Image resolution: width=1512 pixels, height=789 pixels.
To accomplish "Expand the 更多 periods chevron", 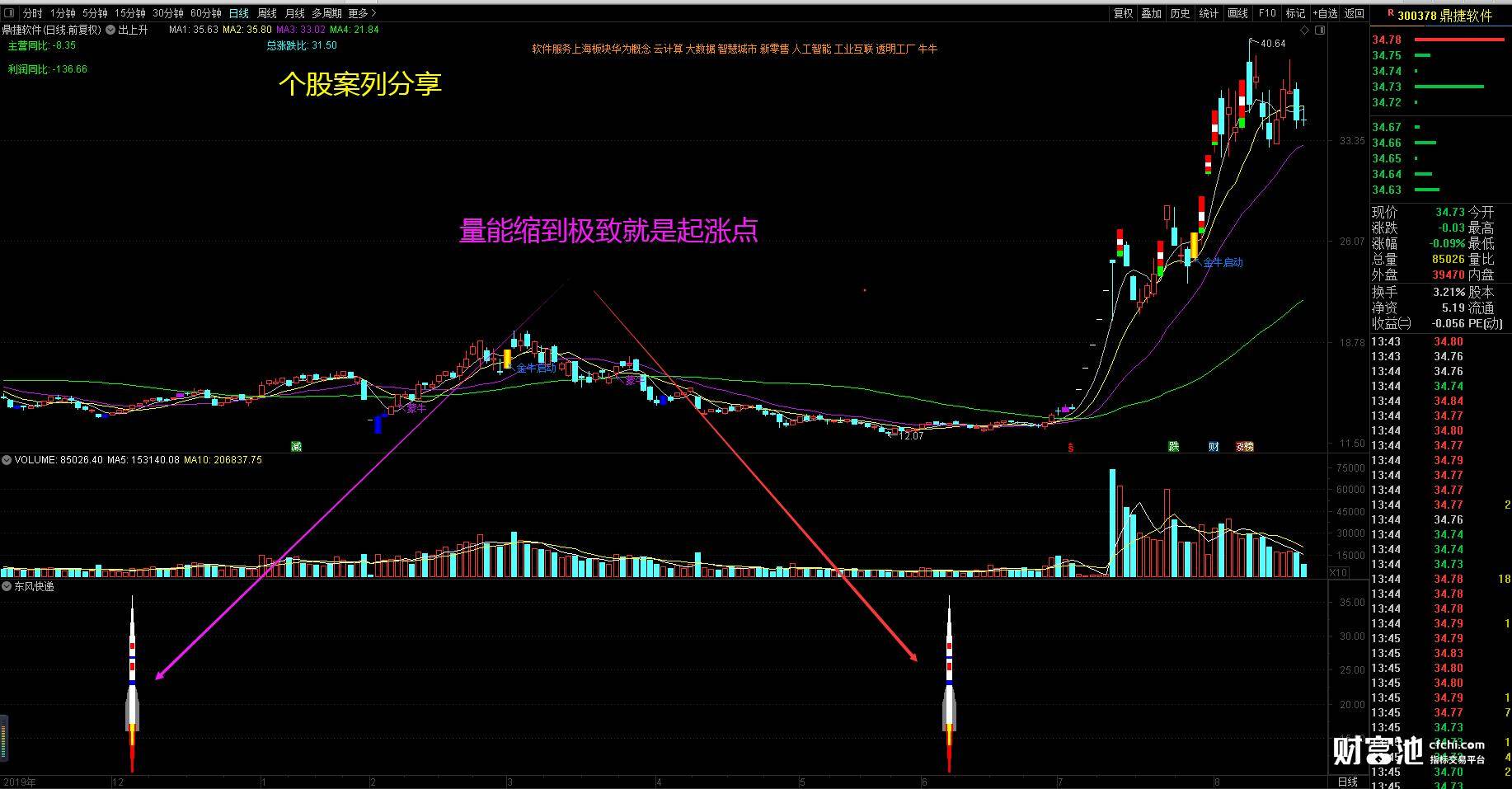I will coord(373,13).
